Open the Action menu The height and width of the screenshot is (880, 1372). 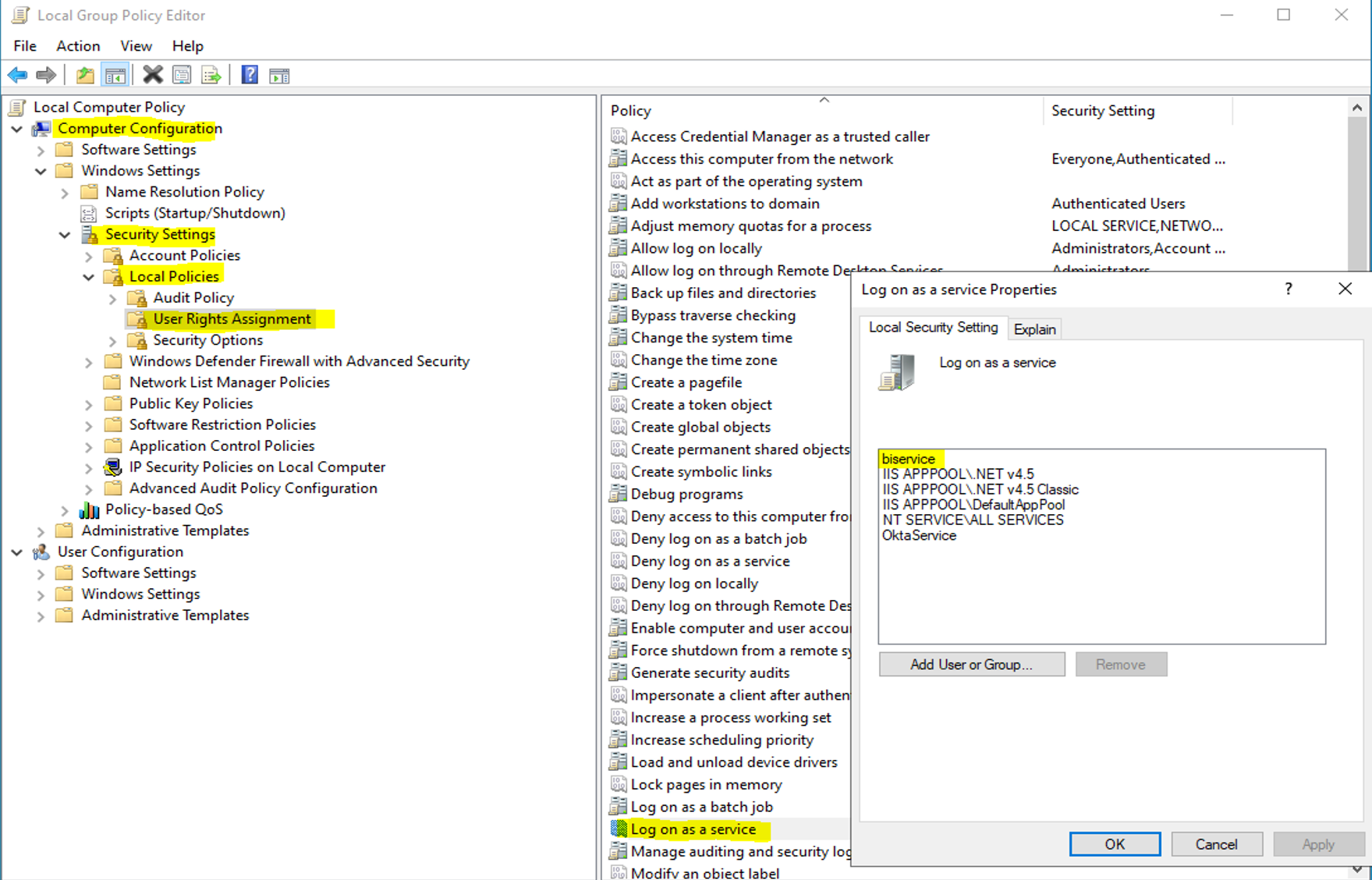78,46
